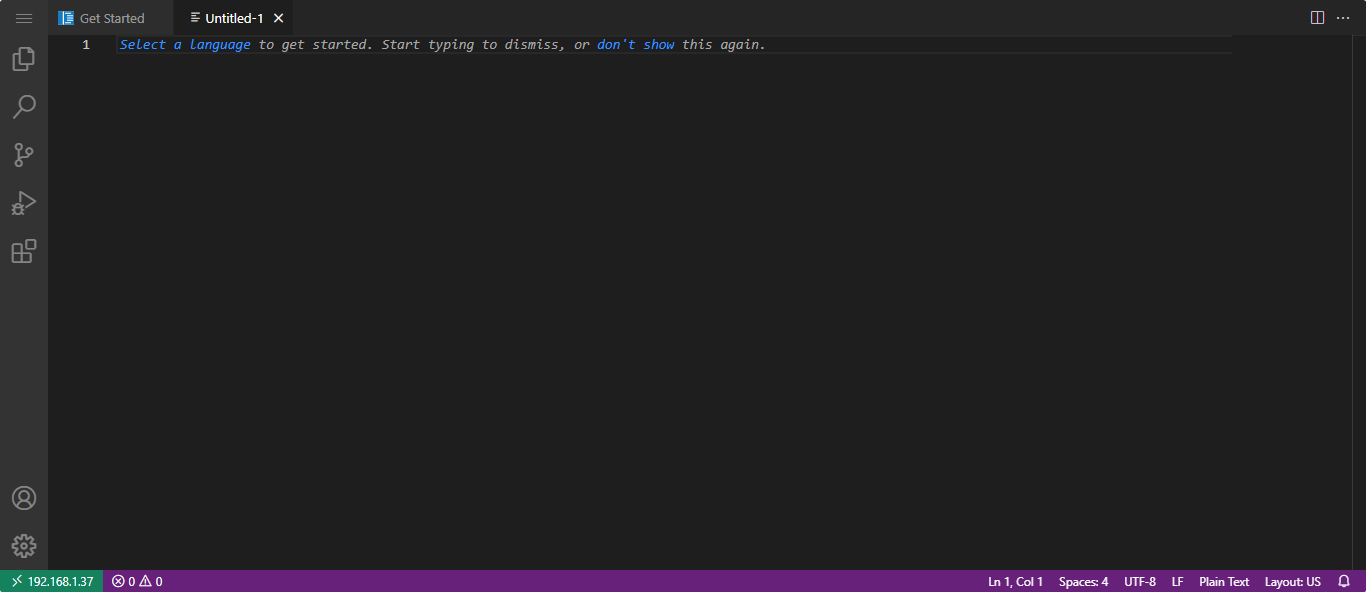Image resolution: width=1366 pixels, height=592 pixels.
Task: Open the Manage gear icon
Action: tap(23, 545)
